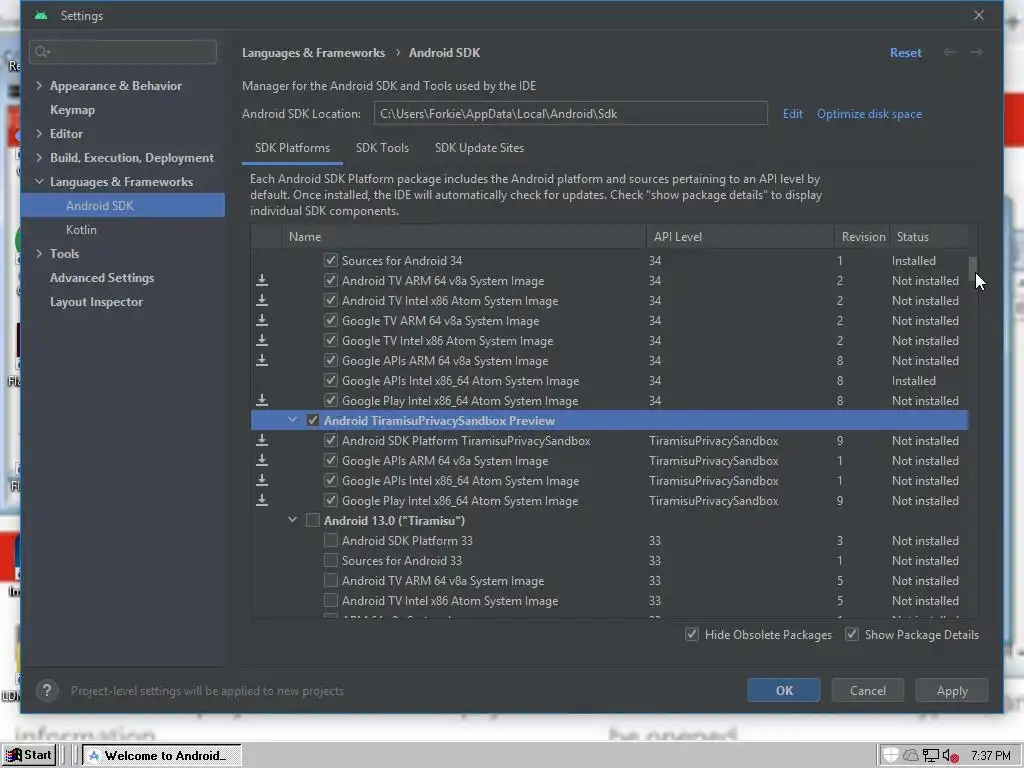Click download icon for Google APIs ARM 64 v8a API 34
This screenshot has width=1024, height=768.
point(262,360)
